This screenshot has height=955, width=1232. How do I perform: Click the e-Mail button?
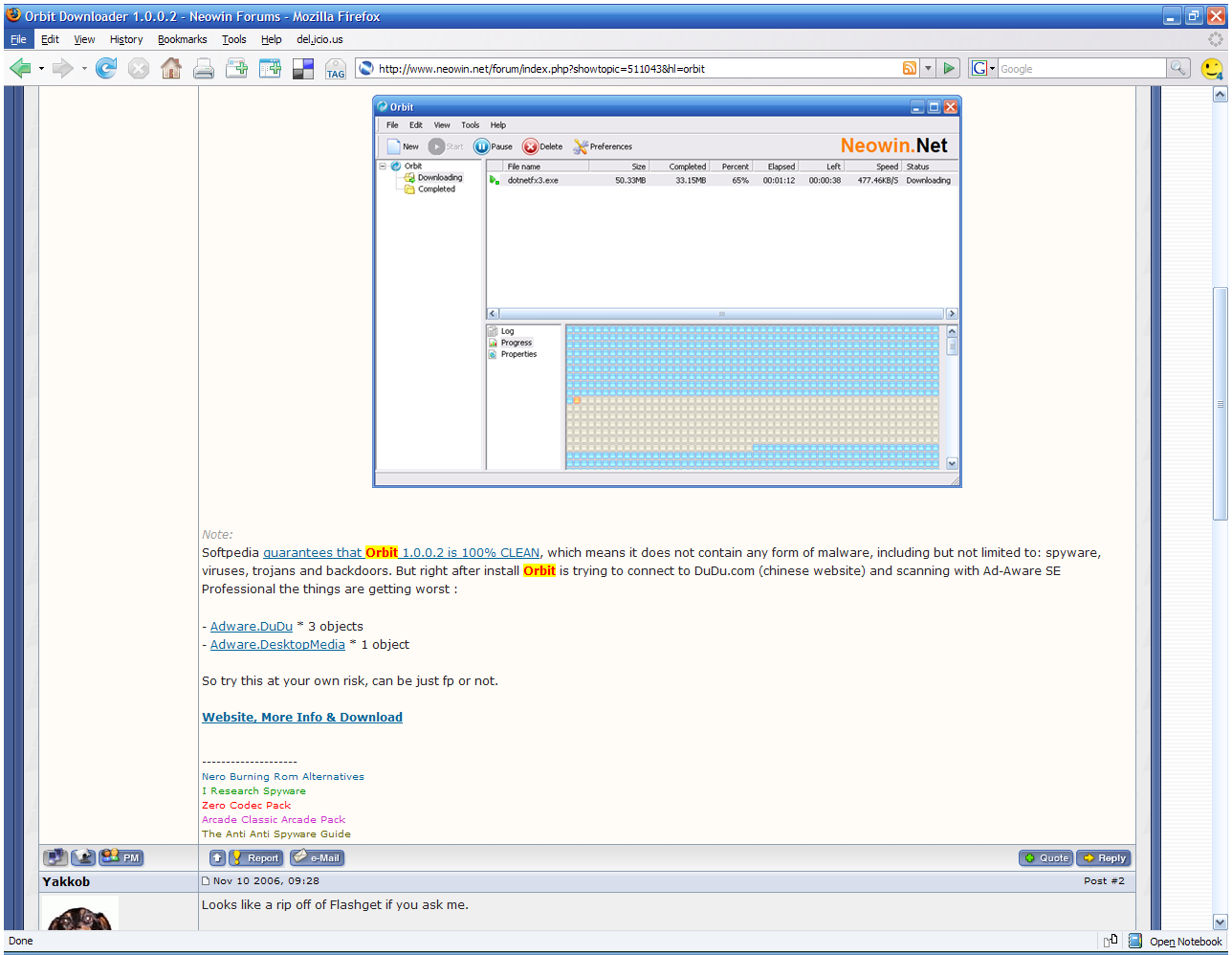click(x=317, y=858)
